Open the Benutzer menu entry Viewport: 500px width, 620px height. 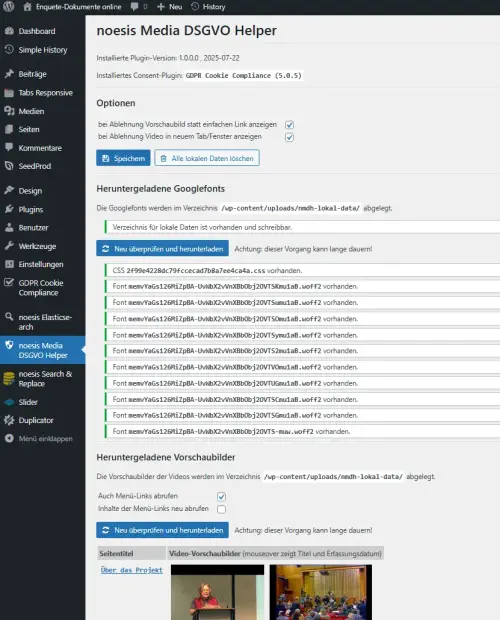[33, 227]
